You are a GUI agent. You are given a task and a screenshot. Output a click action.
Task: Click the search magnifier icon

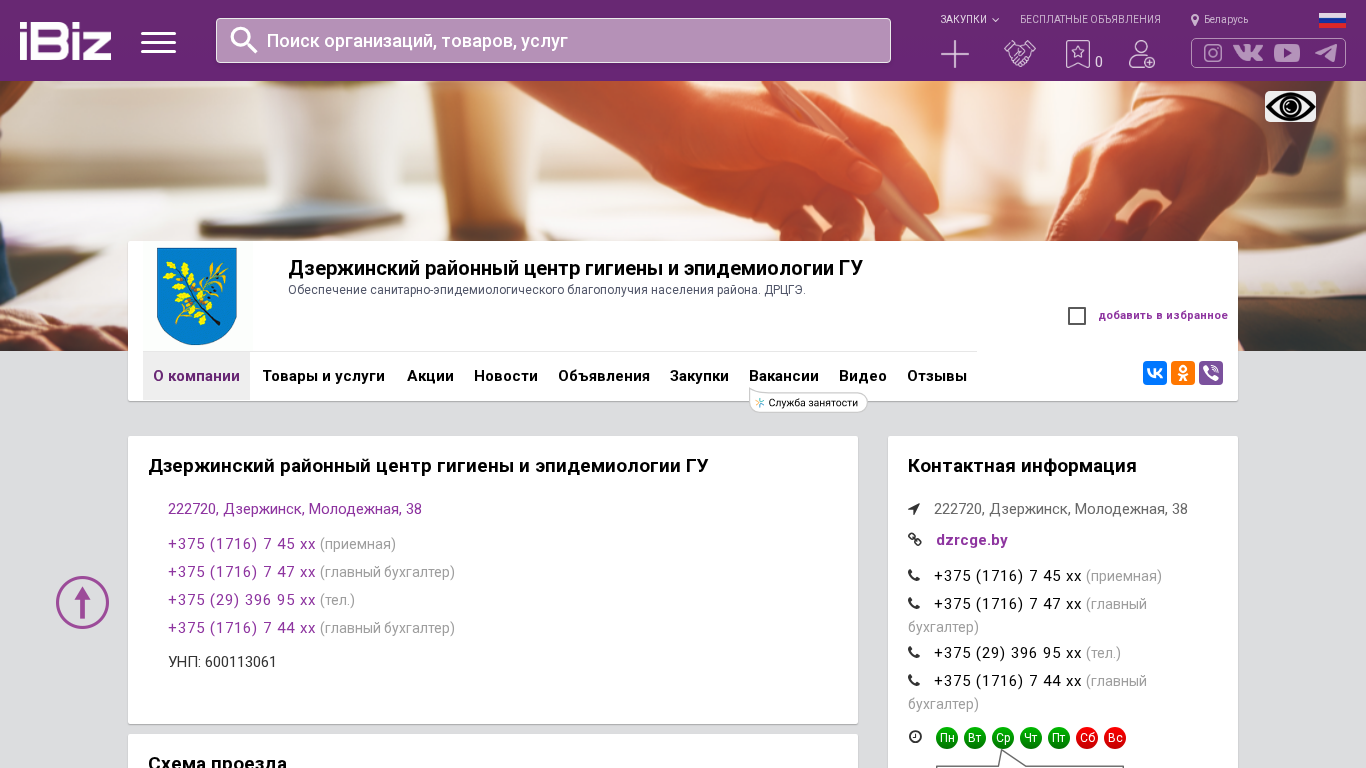pyautogui.click(x=244, y=40)
